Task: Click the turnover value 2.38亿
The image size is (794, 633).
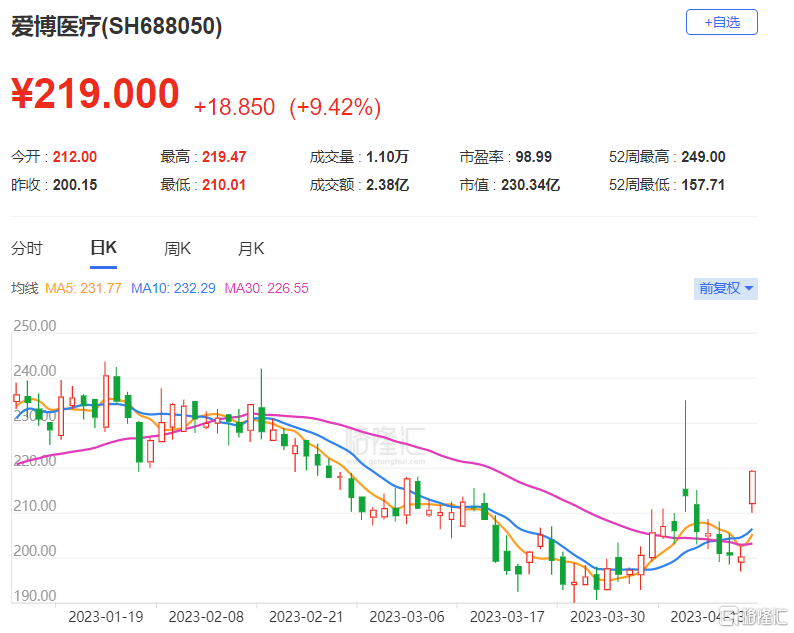Action: click(x=387, y=185)
